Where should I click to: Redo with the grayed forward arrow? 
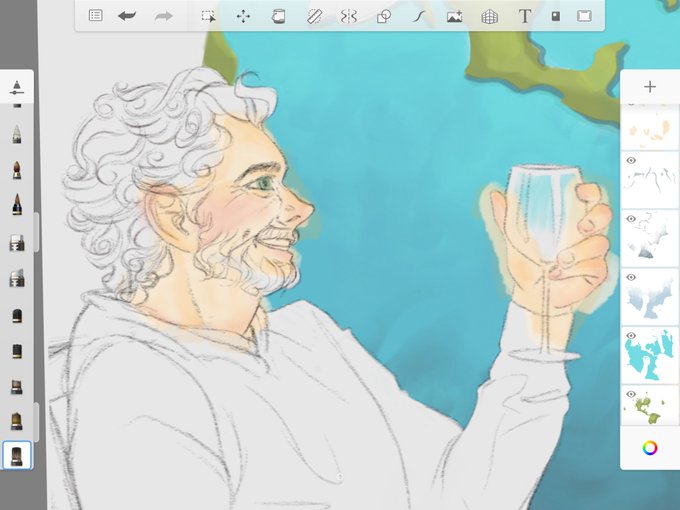(x=163, y=16)
